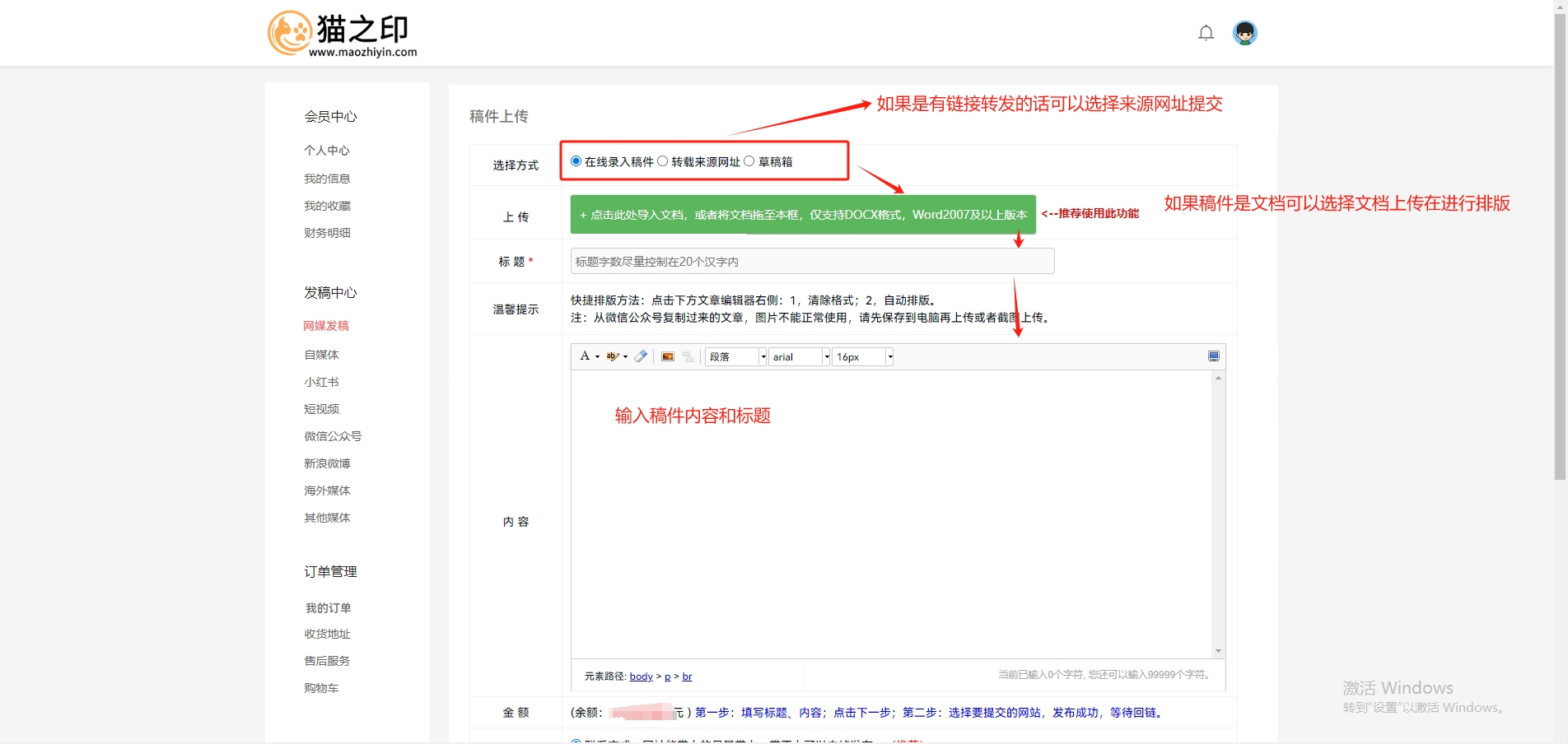Open 我的收藏 in the sidebar
Viewport: 1568px width, 744px height.
tap(327, 206)
